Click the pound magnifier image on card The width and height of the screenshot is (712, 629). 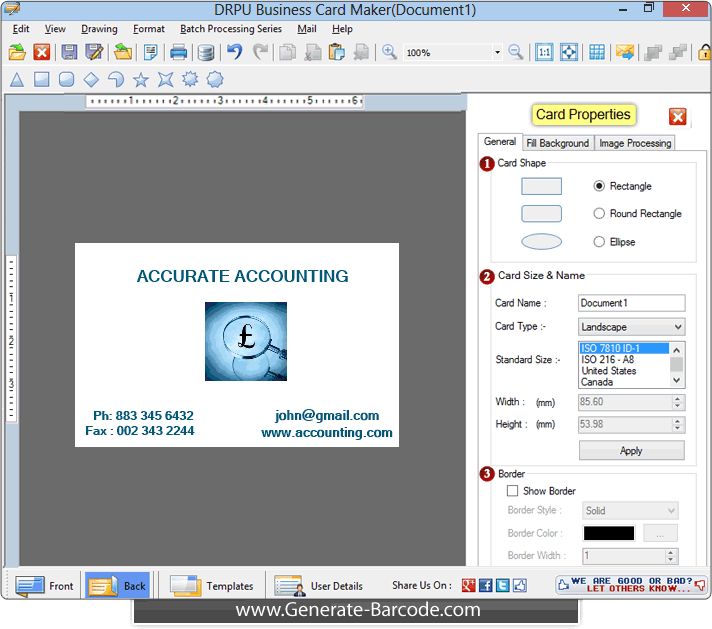[x=246, y=342]
